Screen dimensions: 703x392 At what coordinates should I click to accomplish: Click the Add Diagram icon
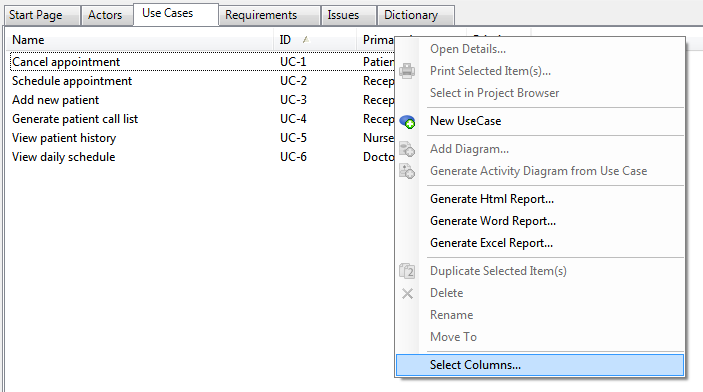[407, 149]
